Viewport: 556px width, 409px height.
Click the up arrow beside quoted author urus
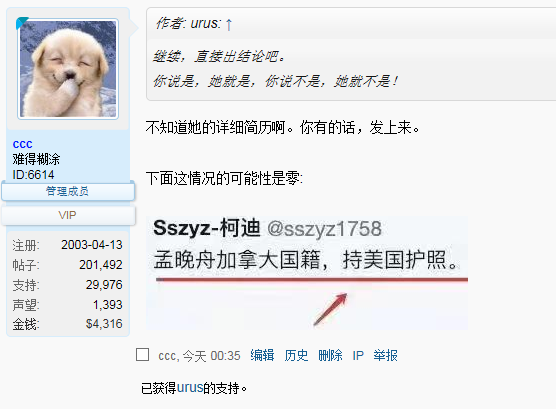tap(229, 25)
